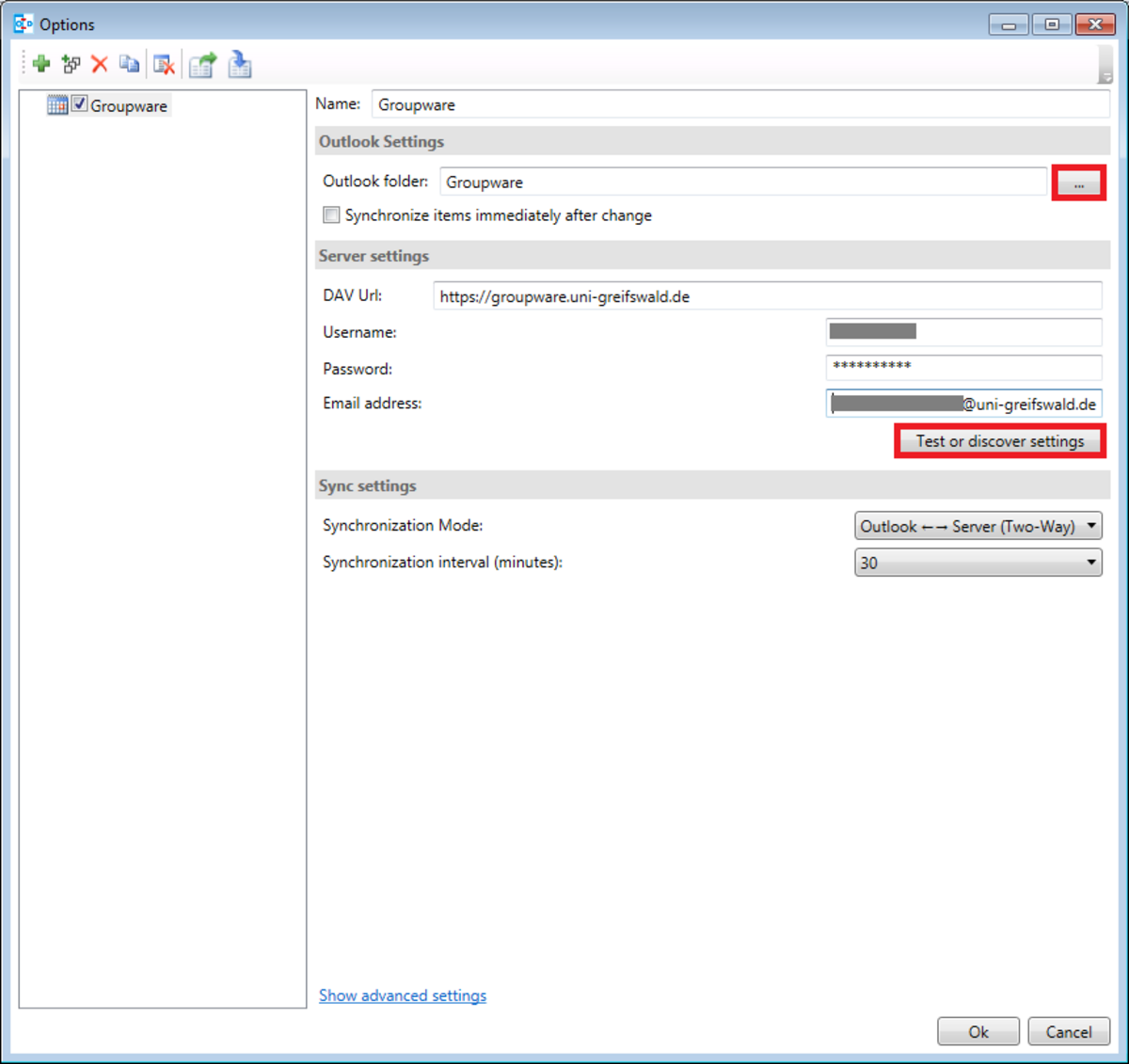This screenshot has height=1064, width=1129.
Task: Click the DAV Url input field
Action: (767, 296)
